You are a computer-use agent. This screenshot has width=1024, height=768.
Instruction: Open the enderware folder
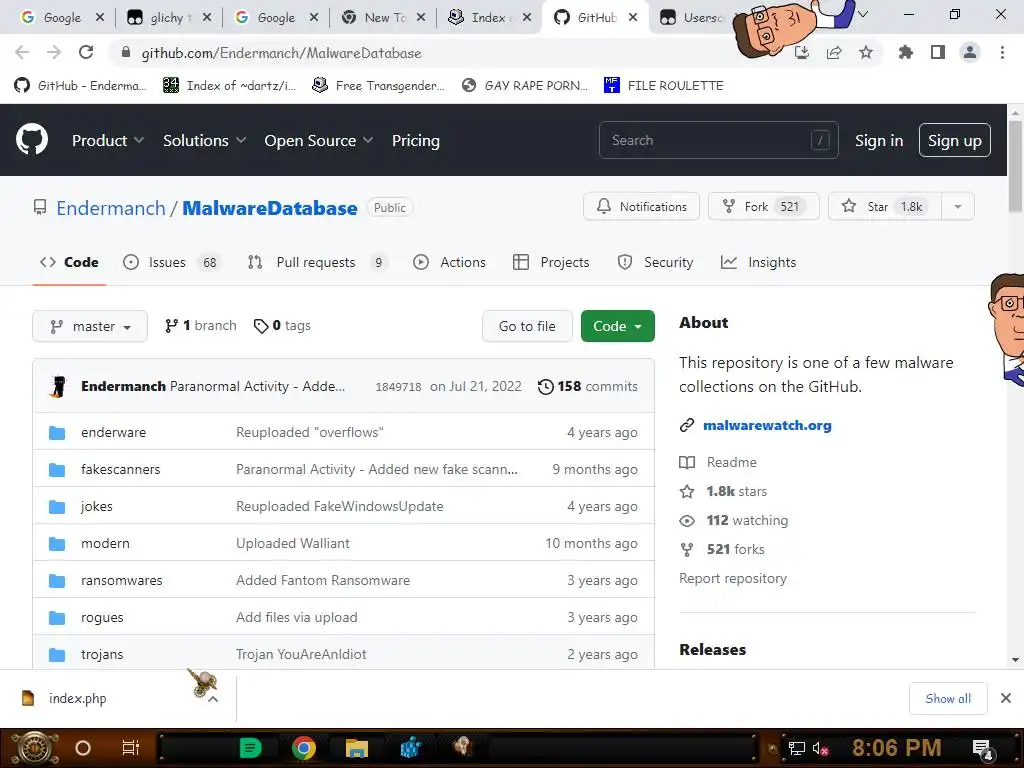tap(114, 432)
